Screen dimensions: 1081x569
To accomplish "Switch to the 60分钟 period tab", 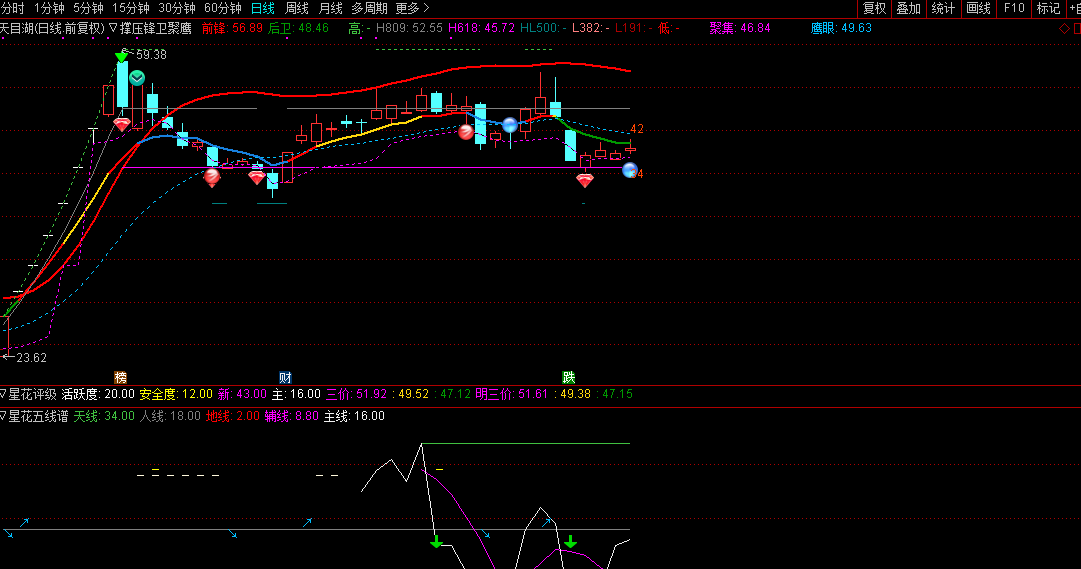I will pos(222,8).
